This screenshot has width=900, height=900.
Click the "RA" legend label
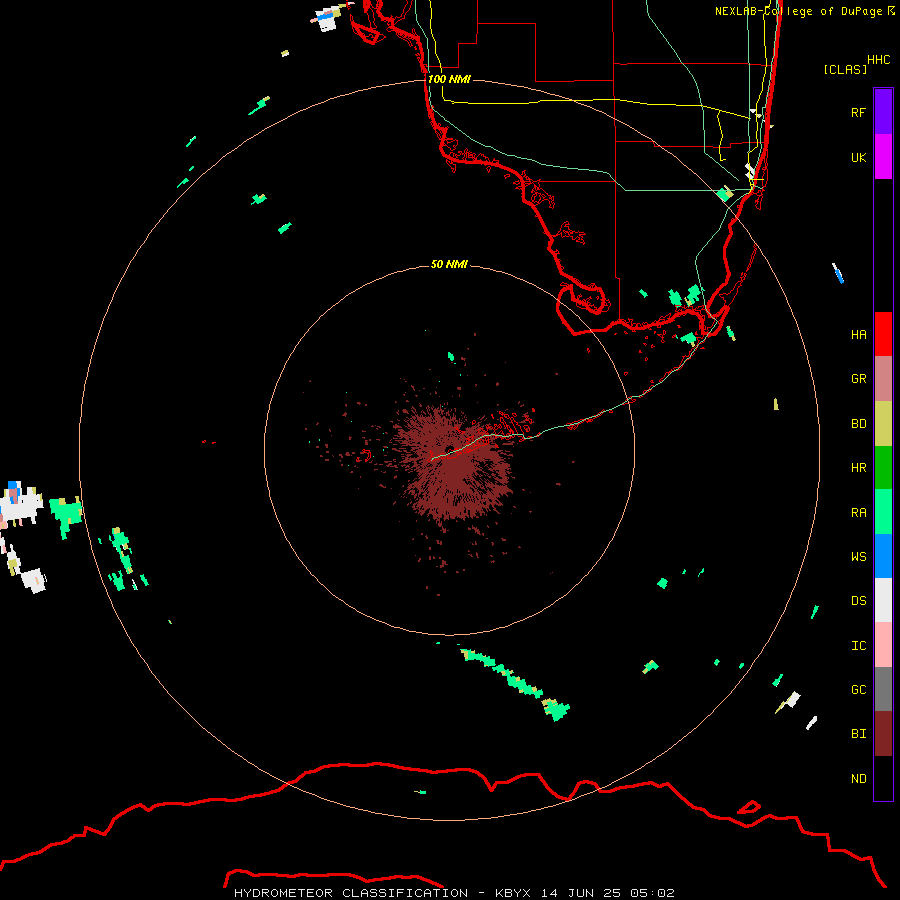pyautogui.click(x=859, y=513)
